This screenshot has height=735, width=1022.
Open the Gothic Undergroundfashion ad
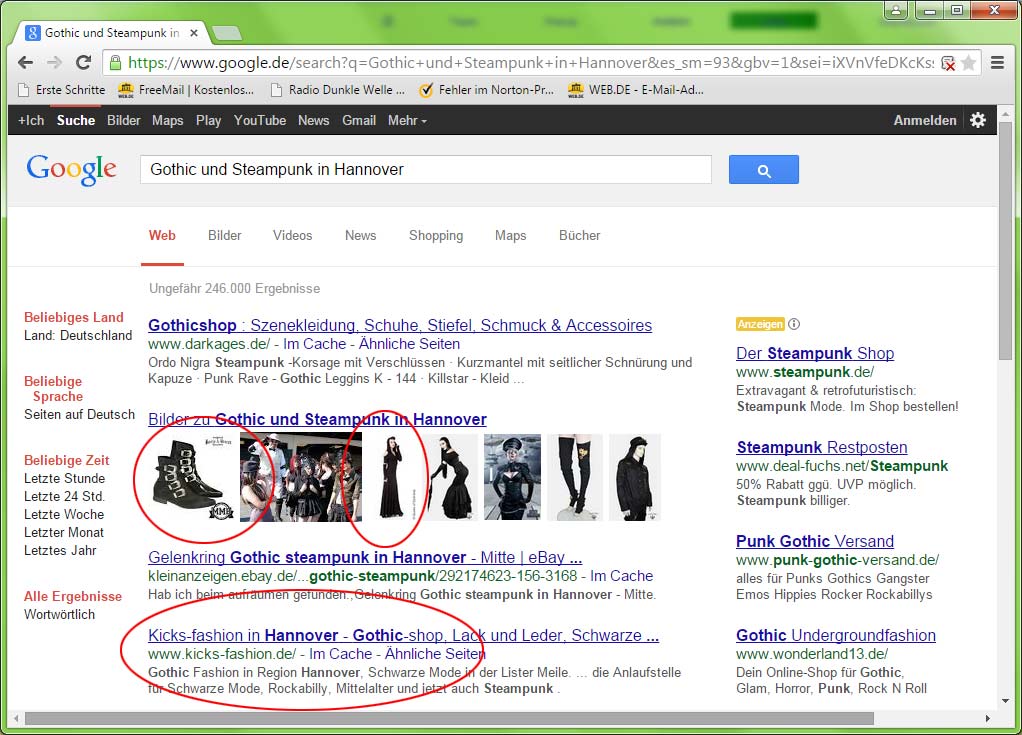[836, 635]
